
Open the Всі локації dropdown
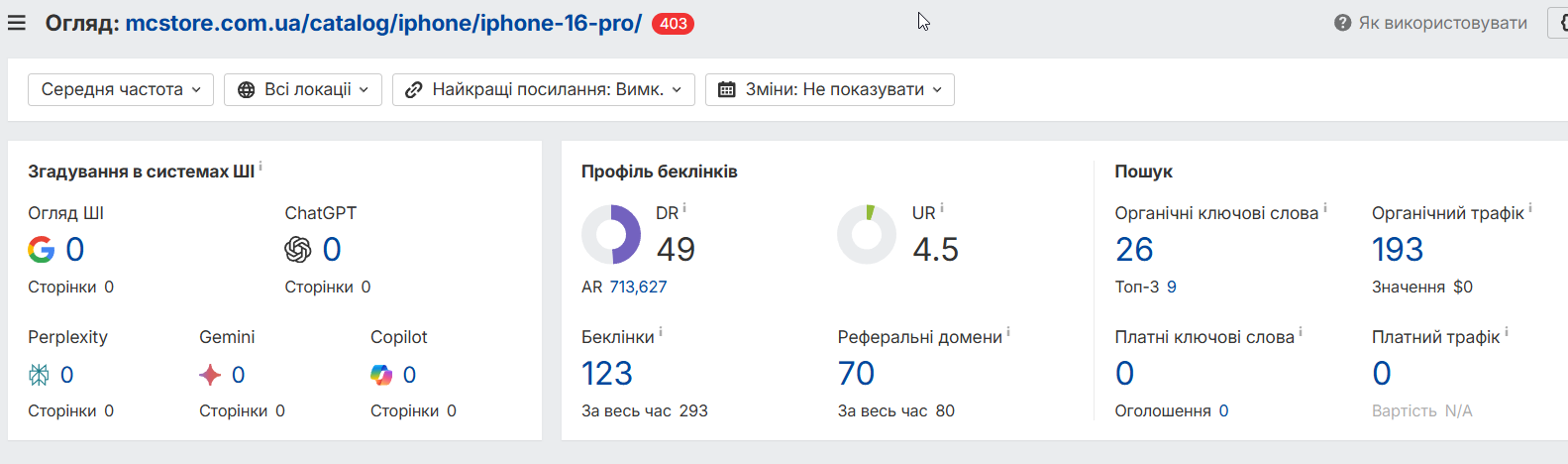point(303,89)
